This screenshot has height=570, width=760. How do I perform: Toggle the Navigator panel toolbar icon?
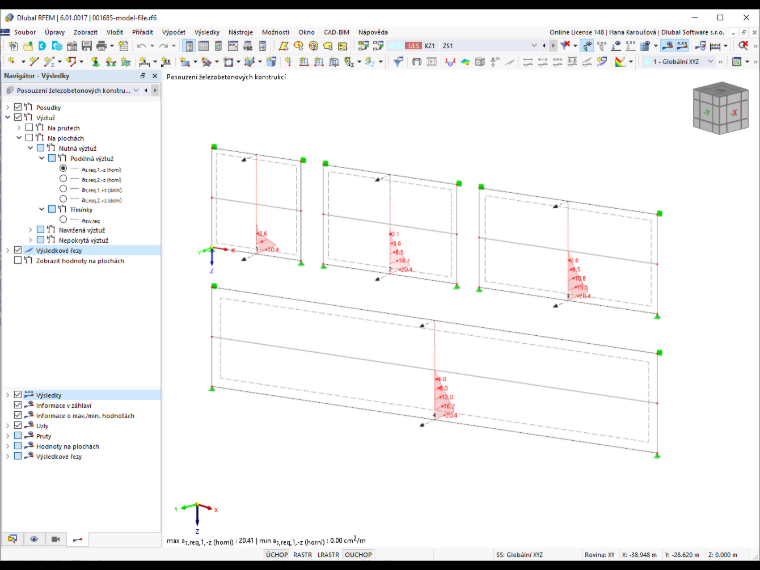click(x=189, y=46)
